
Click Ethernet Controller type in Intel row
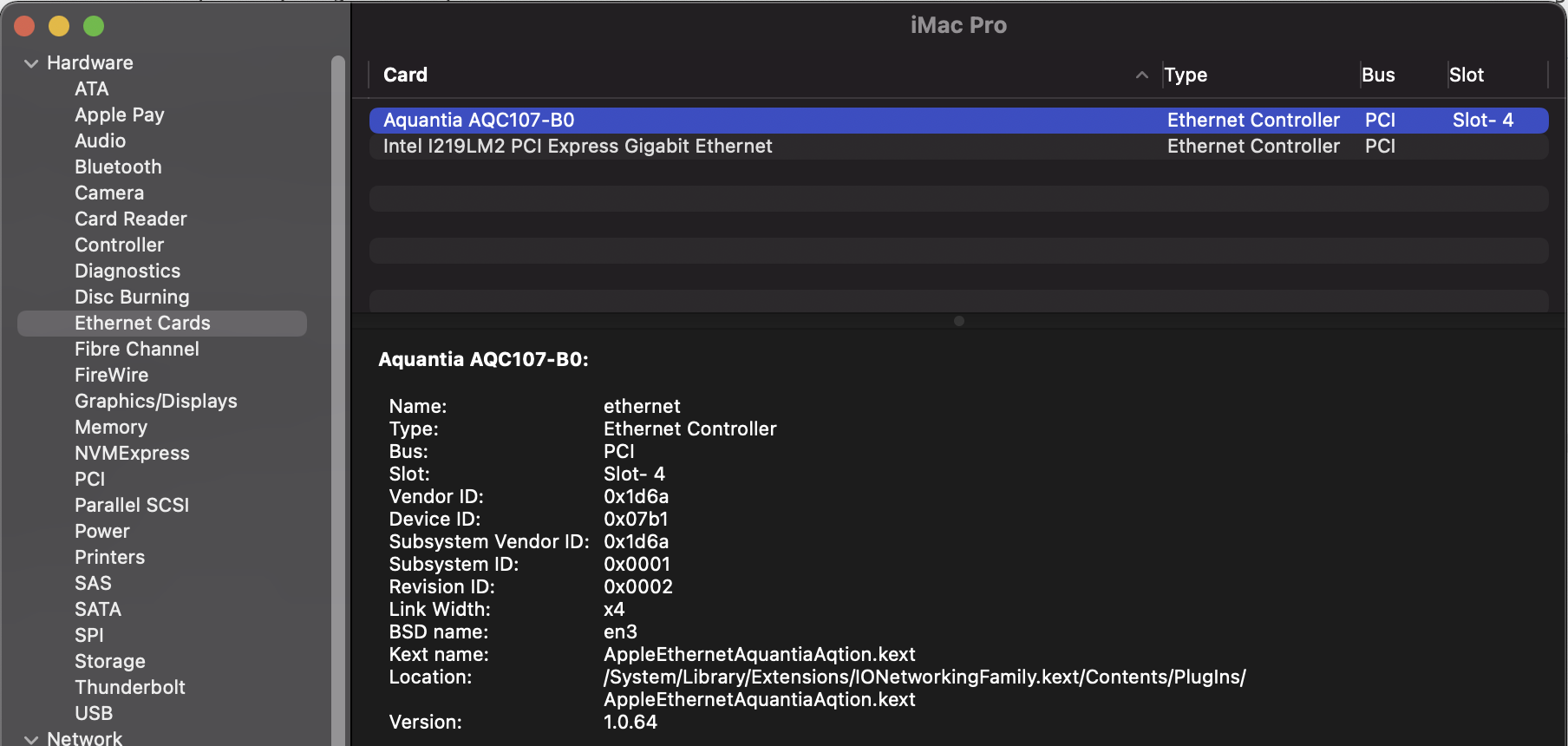point(1253,147)
